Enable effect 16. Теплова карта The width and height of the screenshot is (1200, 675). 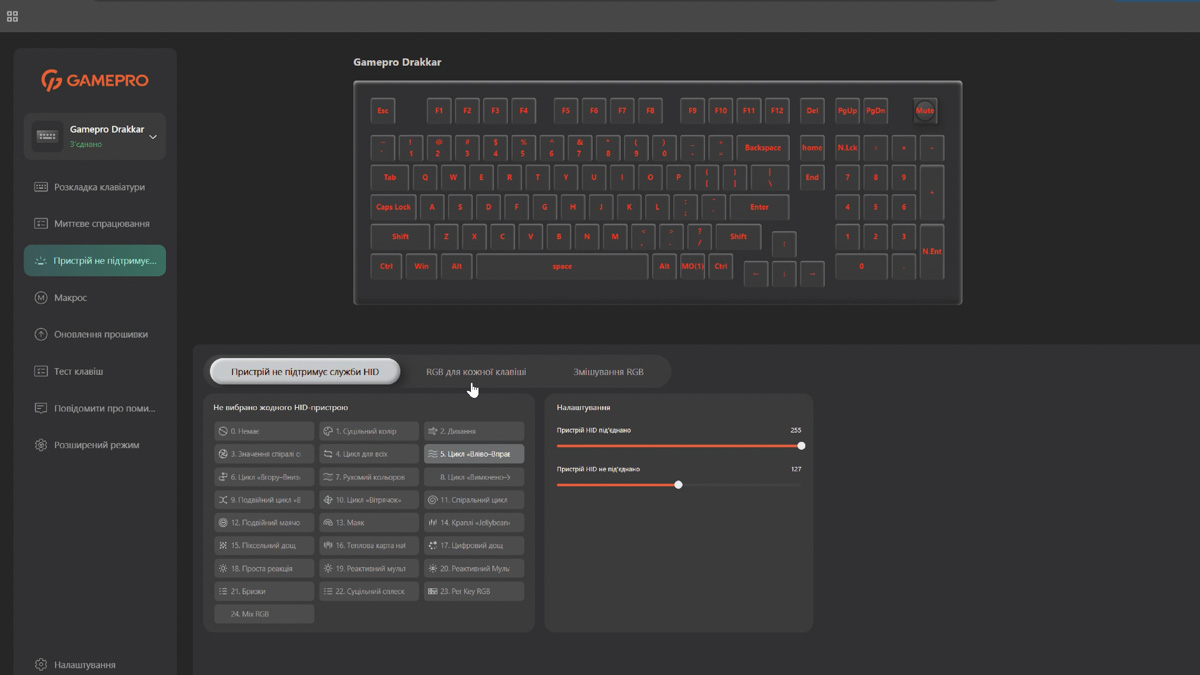point(369,546)
